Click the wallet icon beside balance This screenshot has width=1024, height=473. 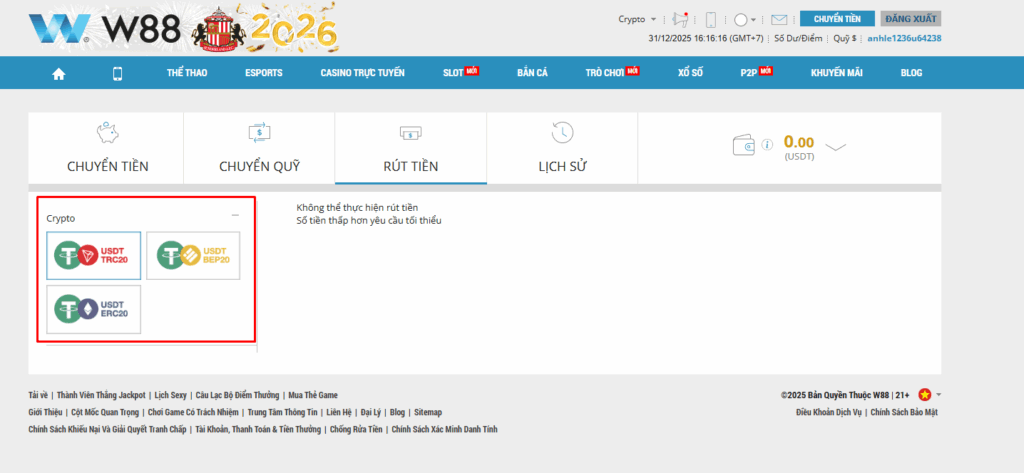(744, 146)
